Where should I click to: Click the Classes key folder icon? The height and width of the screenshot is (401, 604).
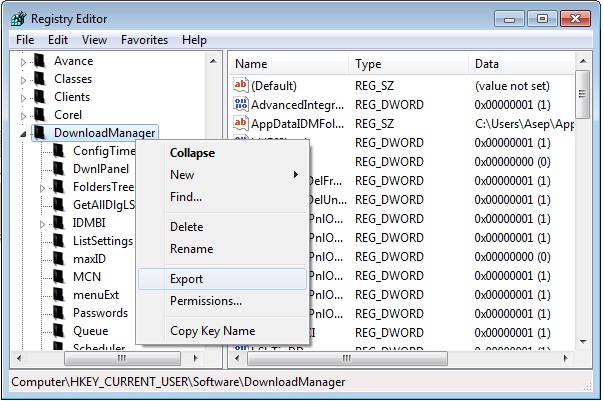[39, 79]
